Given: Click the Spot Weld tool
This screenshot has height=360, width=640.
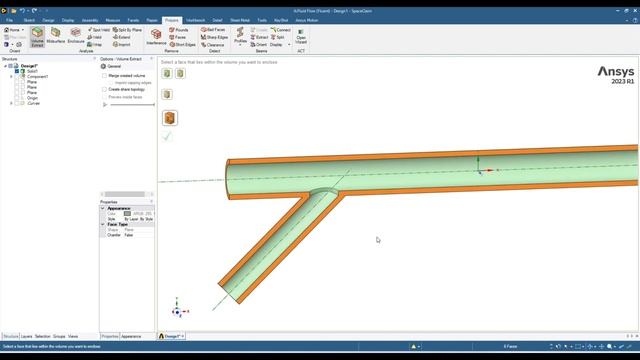Looking at the screenshot, I should (x=99, y=30).
